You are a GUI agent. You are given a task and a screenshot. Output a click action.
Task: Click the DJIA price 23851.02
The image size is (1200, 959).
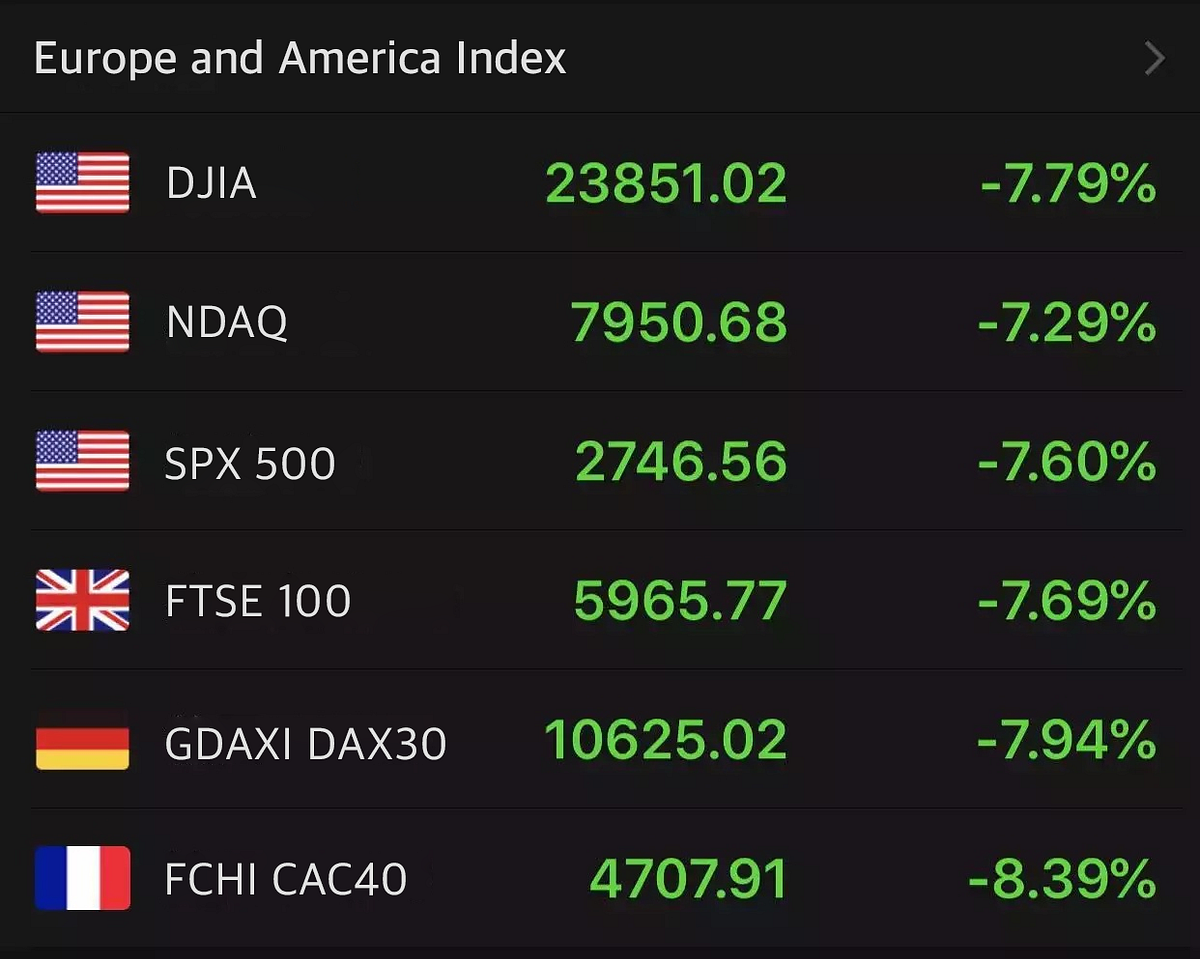coord(666,184)
